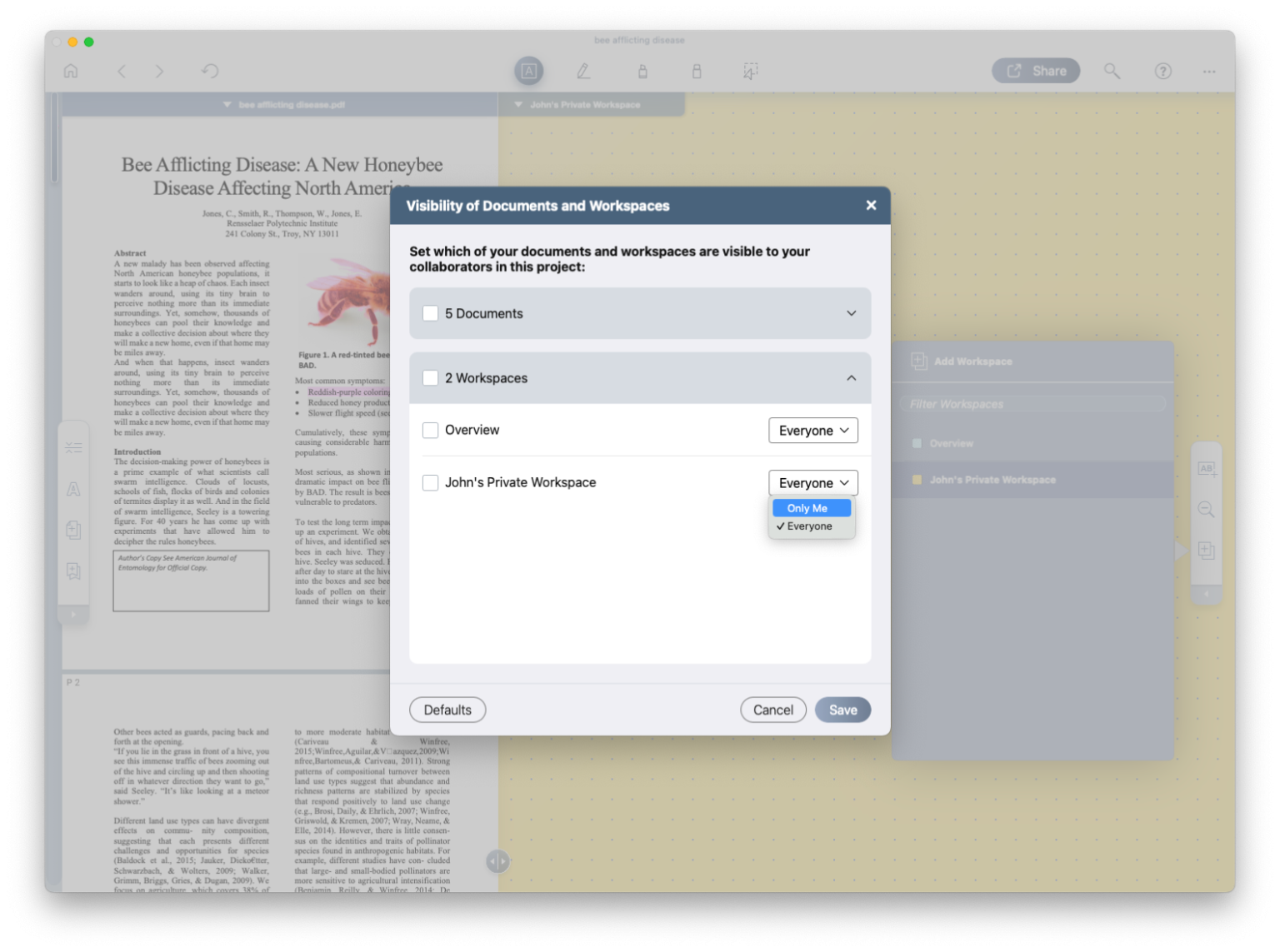The height and width of the screenshot is (952, 1280).
Task: Click the Save button
Action: [x=842, y=710]
